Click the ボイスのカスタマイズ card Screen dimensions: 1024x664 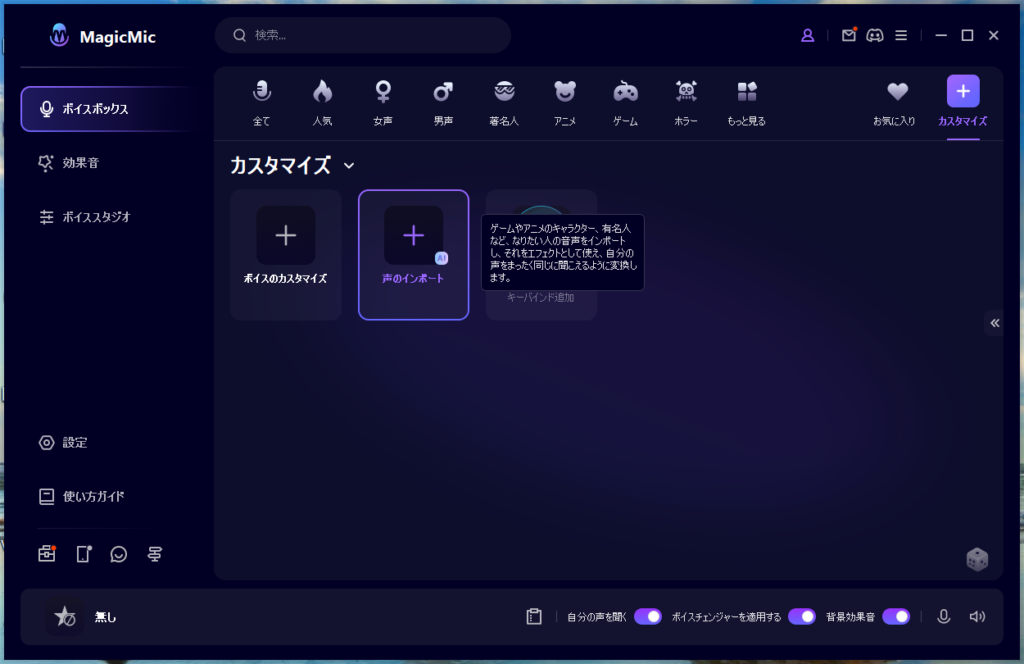(x=286, y=254)
